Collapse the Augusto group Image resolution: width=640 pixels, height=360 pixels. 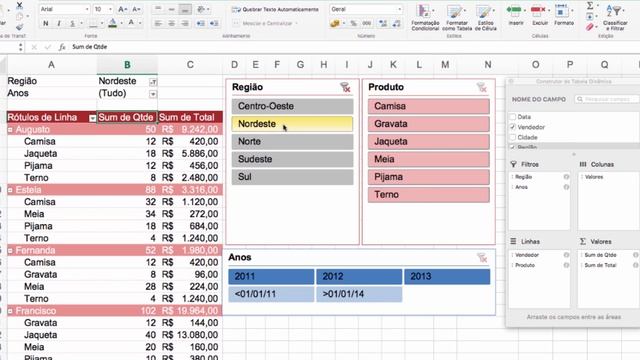tap(10, 130)
